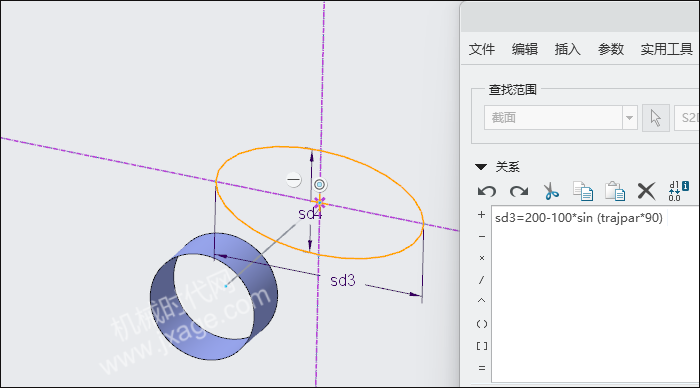Screen dimensions: 700x388
Task: Insert the minus operator symbol
Action: click(x=481, y=236)
